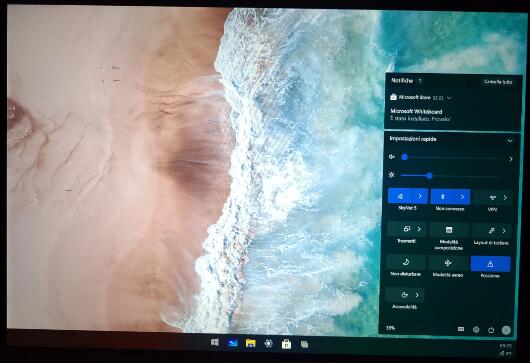Image resolution: width=530 pixels, height=363 pixels.
Task: Enable the Modalità aereo airplane tile
Action: [448, 263]
